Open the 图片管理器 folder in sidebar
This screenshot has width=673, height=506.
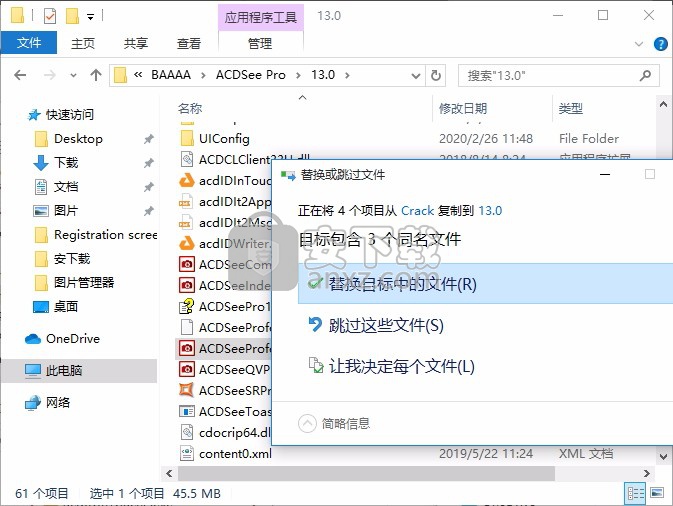[x=84, y=282]
